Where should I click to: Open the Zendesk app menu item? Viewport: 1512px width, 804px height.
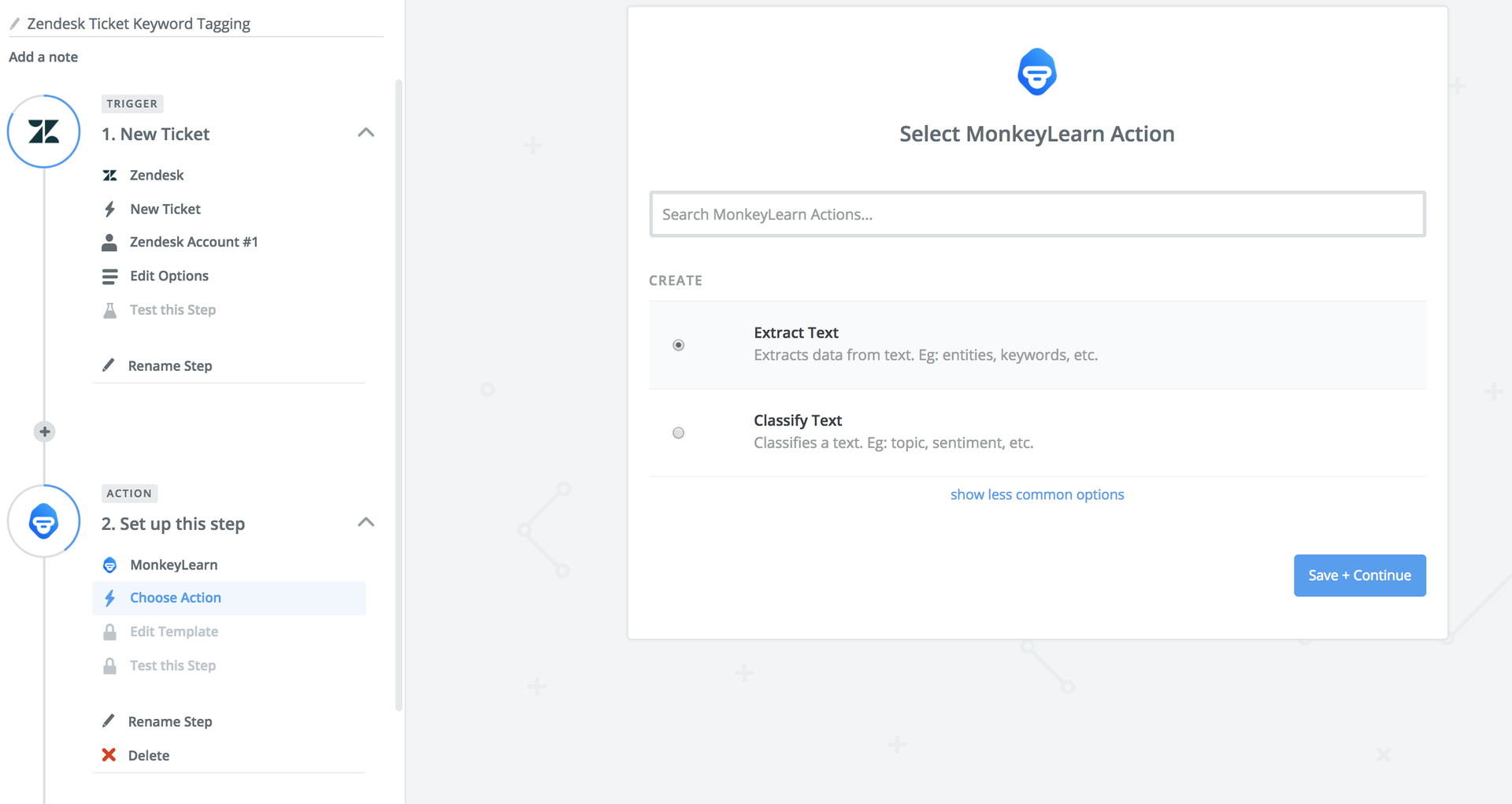[157, 176]
